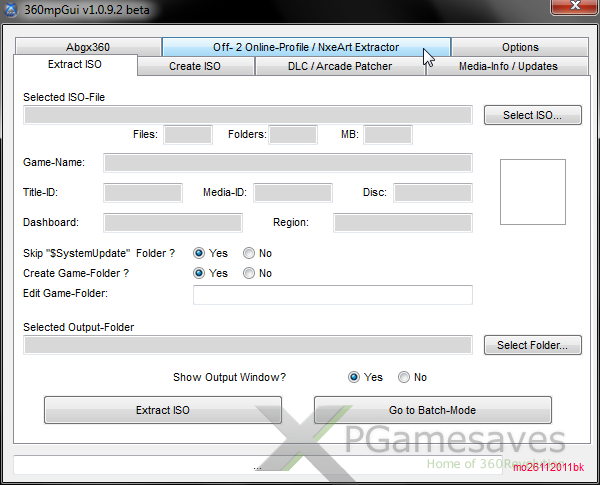This screenshot has width=600, height=485.
Task: Switch to Off-2 Online-Profile / NxeArt Extractor tab
Action: point(305,47)
